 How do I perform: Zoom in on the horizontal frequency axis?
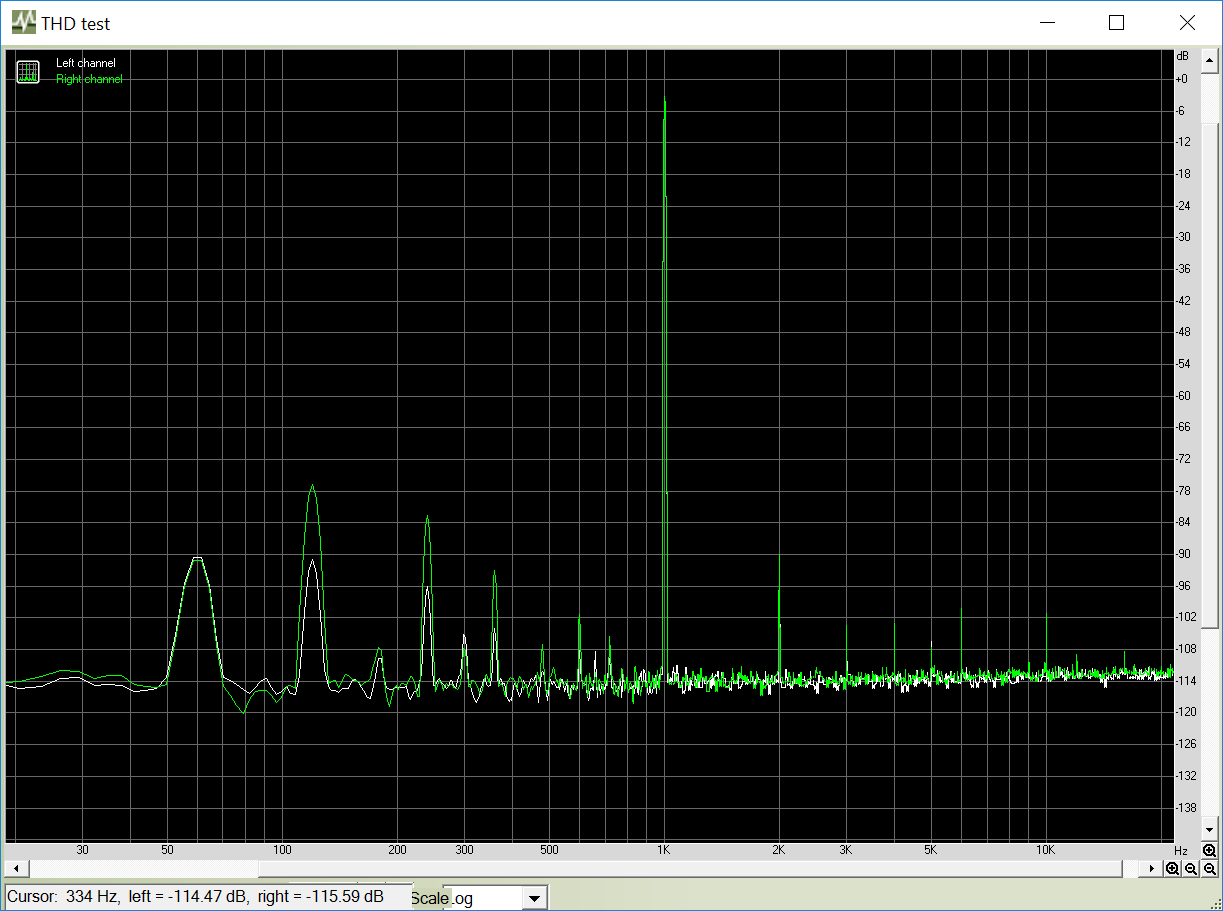1172,868
